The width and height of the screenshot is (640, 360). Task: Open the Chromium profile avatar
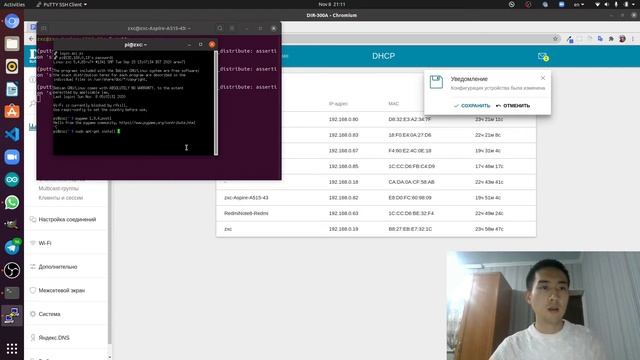(x=622, y=39)
